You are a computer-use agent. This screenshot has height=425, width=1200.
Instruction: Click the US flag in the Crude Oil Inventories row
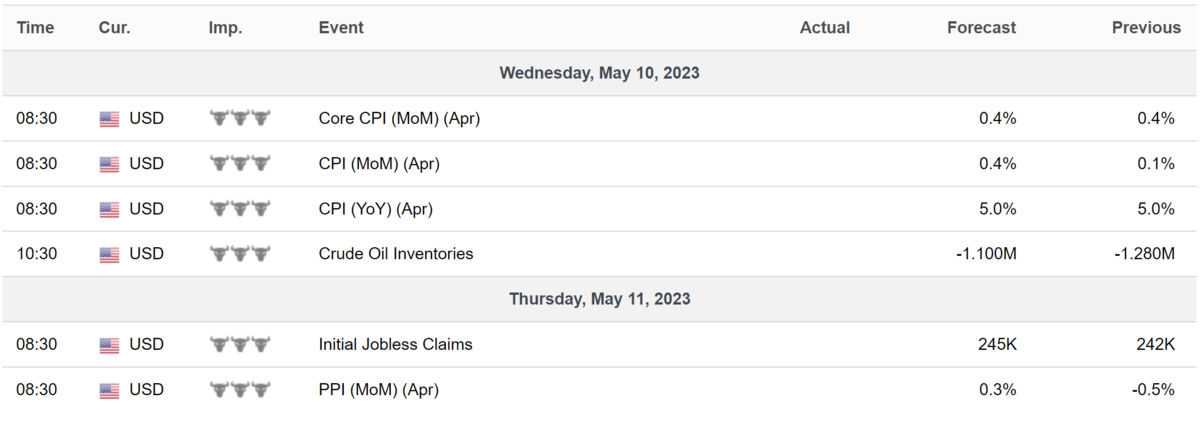(109, 255)
